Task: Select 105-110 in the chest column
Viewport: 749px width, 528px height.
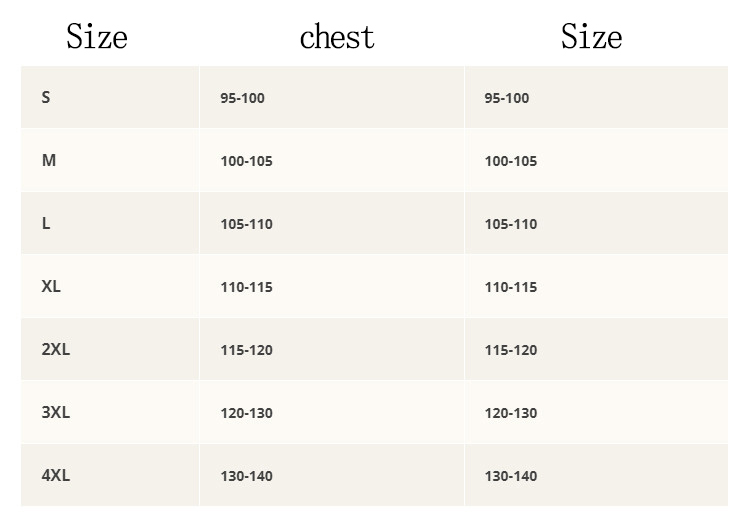Action: (x=246, y=224)
